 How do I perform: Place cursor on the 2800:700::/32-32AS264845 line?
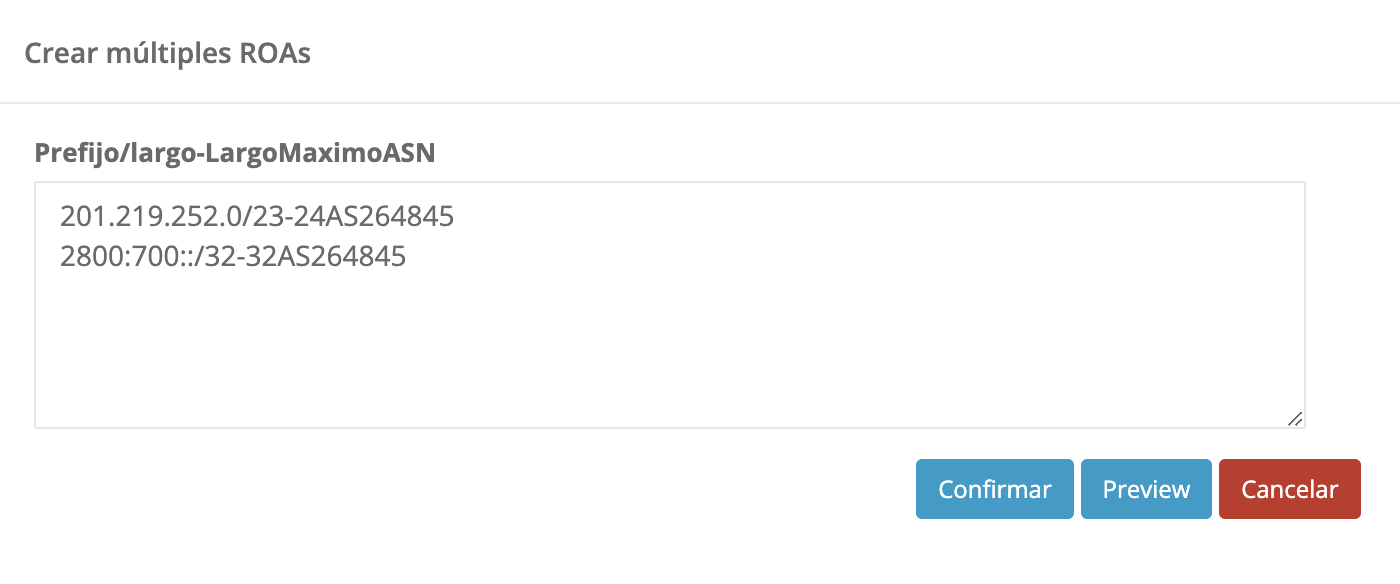point(233,257)
